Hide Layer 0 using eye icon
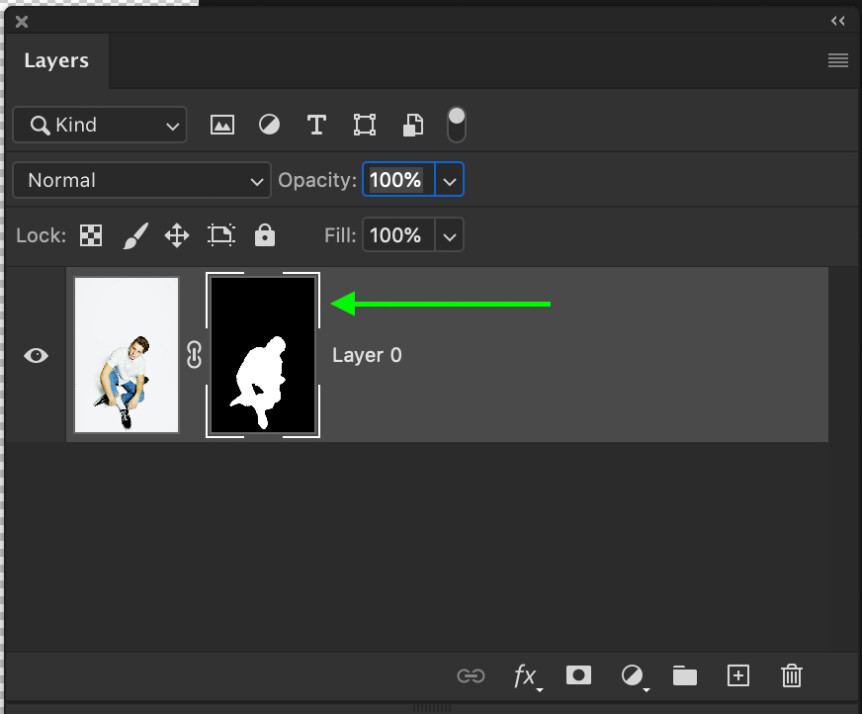Viewport: 862px width, 714px height. (36, 355)
